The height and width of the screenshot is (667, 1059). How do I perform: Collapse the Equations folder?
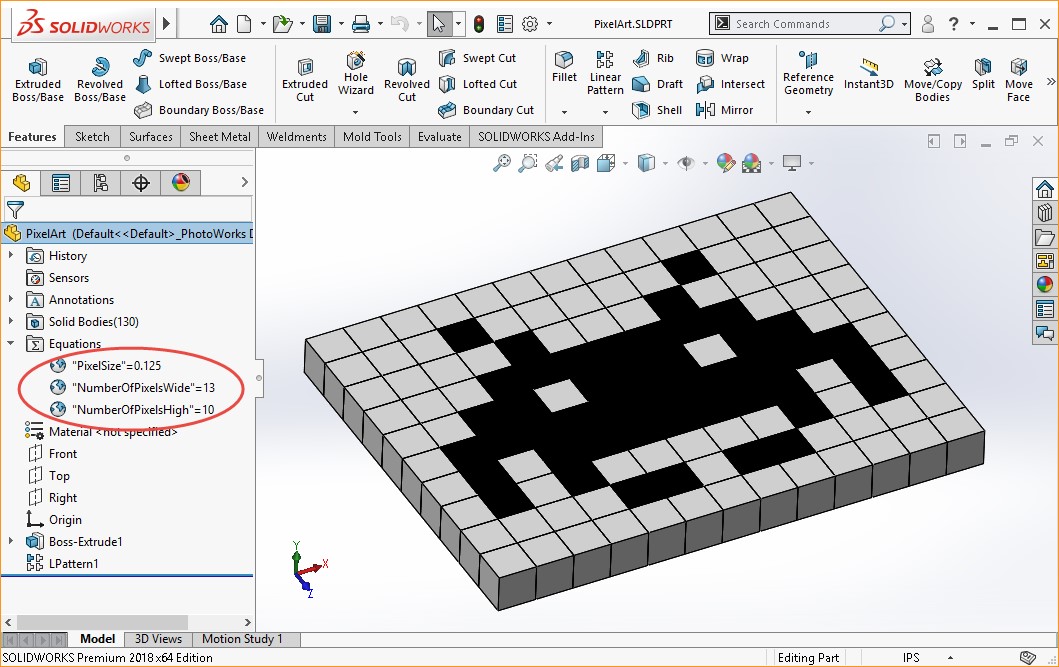(x=11, y=343)
